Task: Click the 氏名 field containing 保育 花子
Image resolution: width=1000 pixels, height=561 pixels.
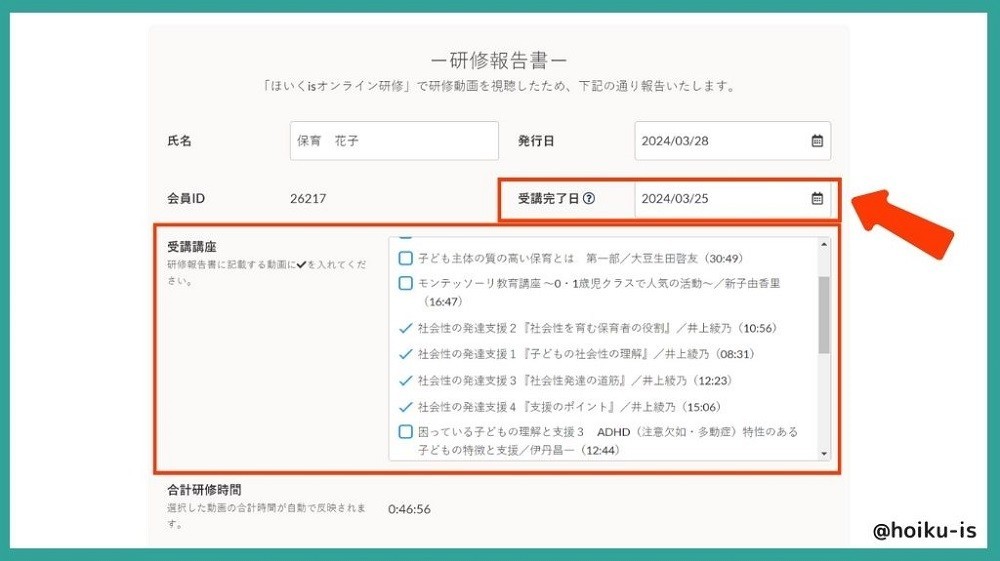Action: [394, 141]
